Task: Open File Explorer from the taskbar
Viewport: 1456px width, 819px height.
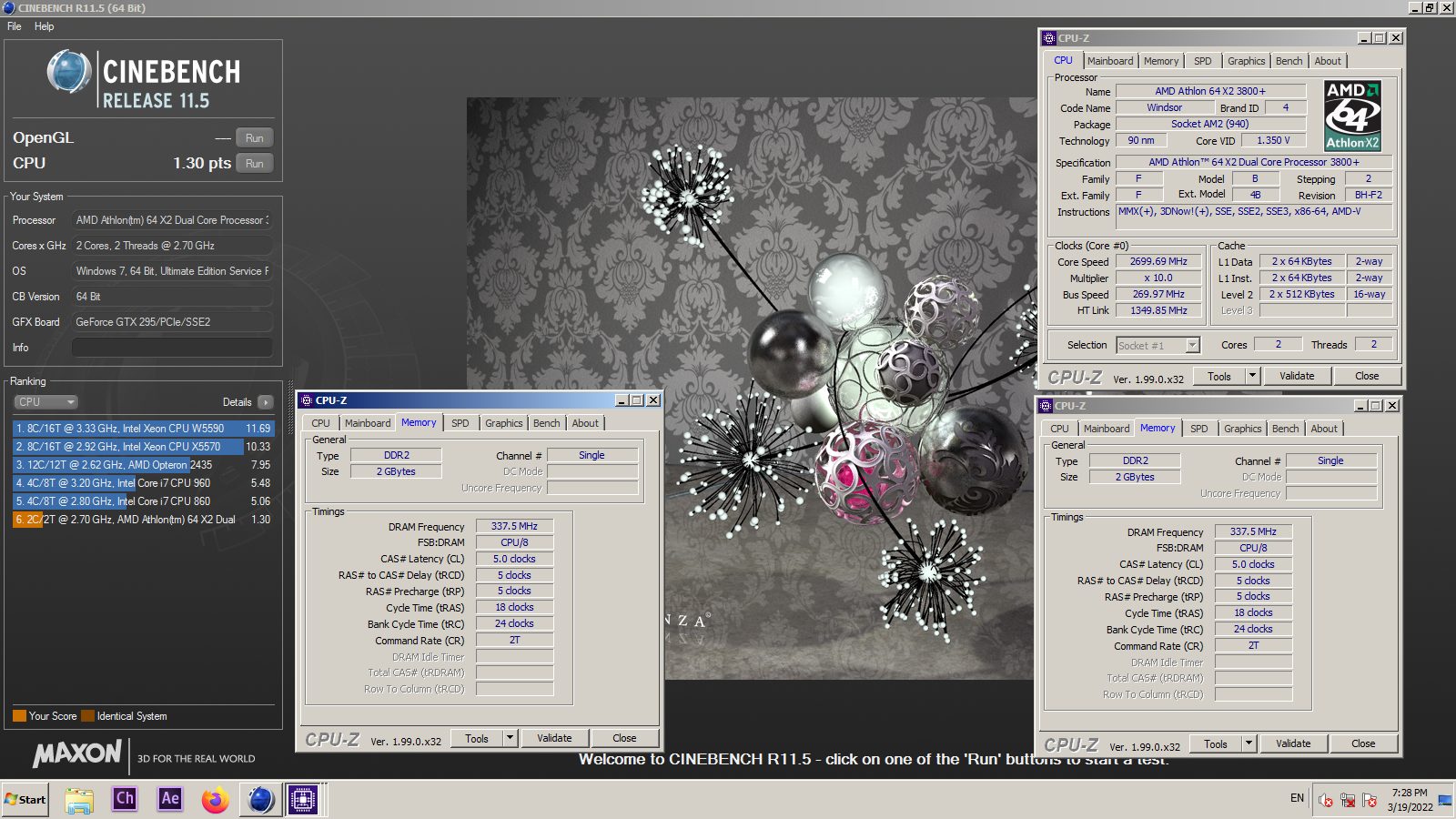Action: tap(79, 799)
